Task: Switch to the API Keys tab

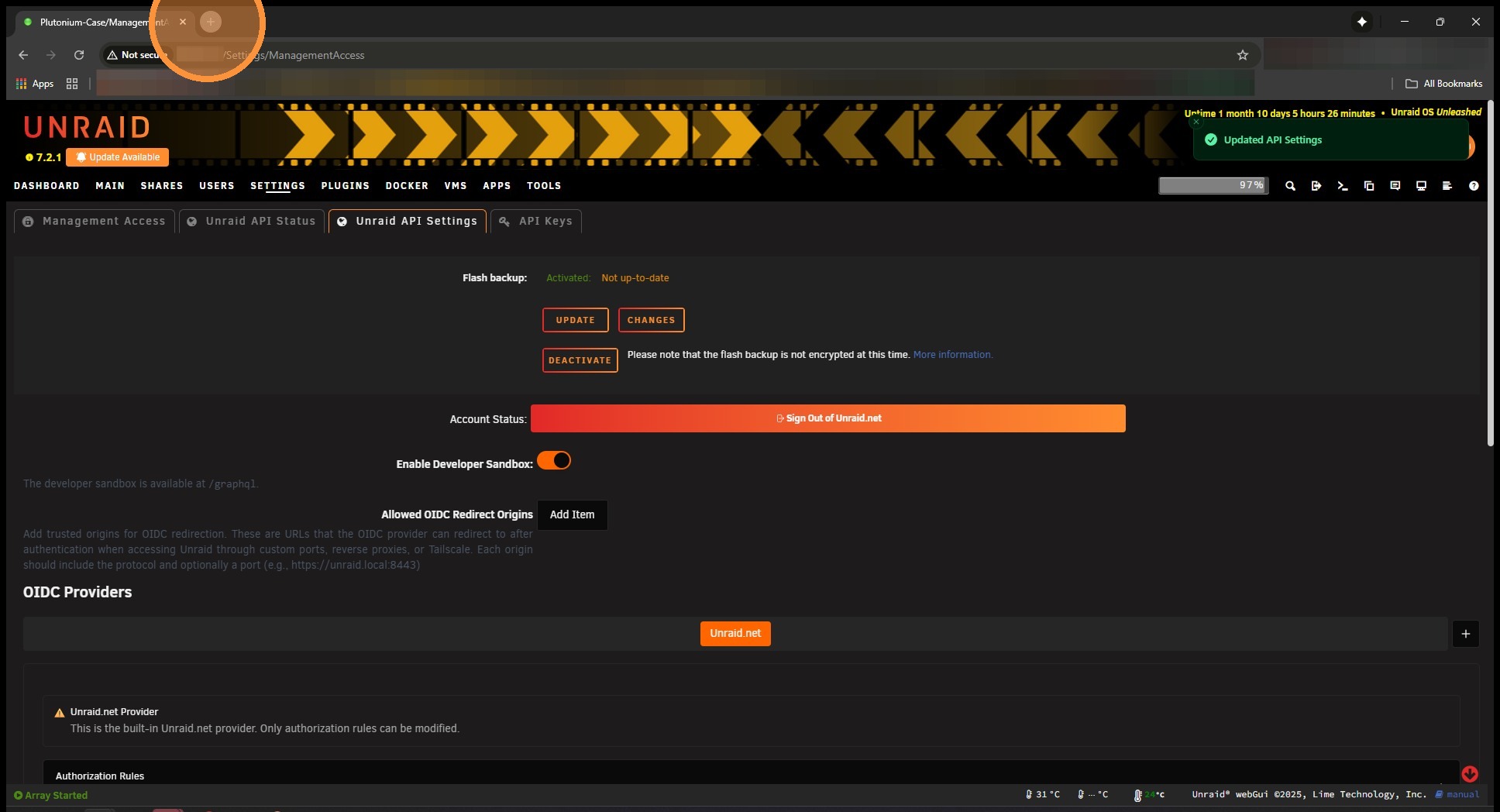Action: click(536, 222)
